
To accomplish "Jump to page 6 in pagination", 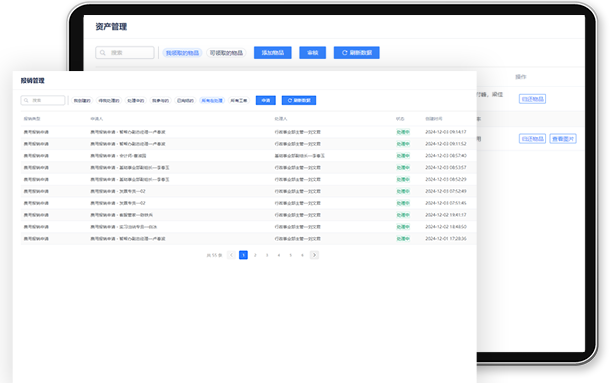I will pos(302,255).
